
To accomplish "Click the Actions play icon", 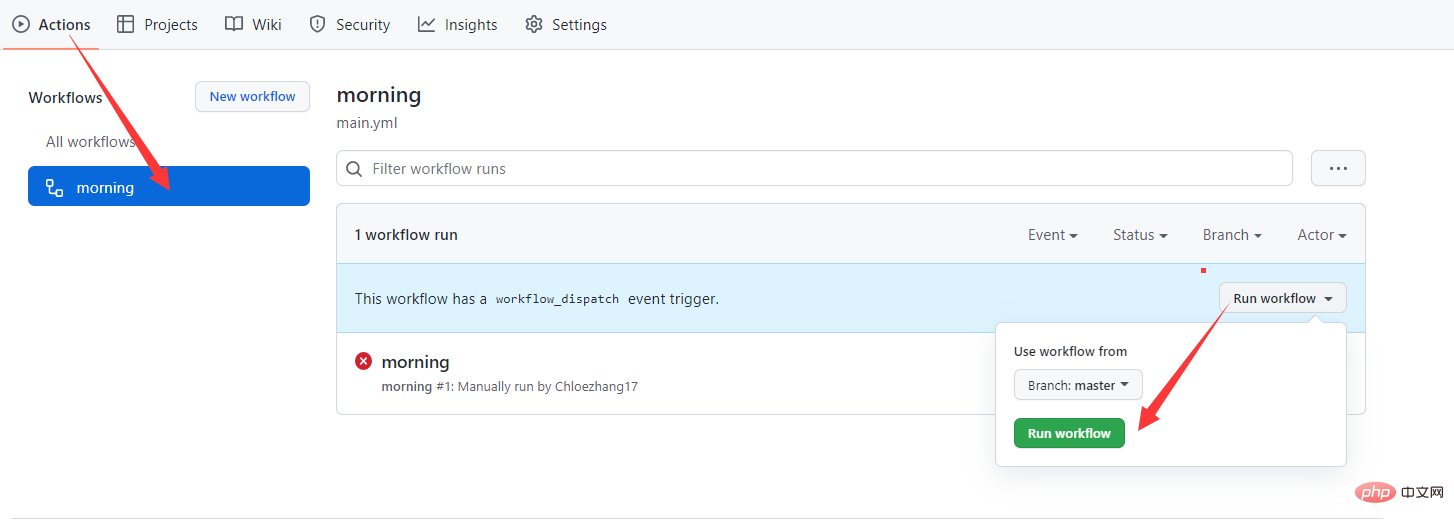I will click(21, 24).
